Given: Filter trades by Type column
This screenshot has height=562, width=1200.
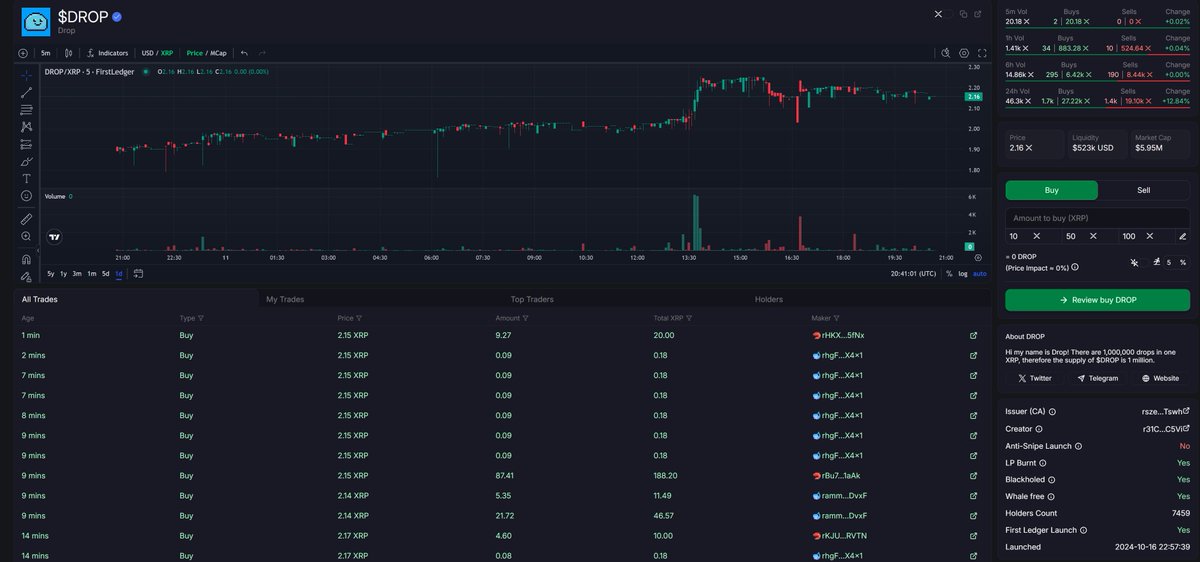Looking at the screenshot, I should pyautogui.click(x=201, y=318).
